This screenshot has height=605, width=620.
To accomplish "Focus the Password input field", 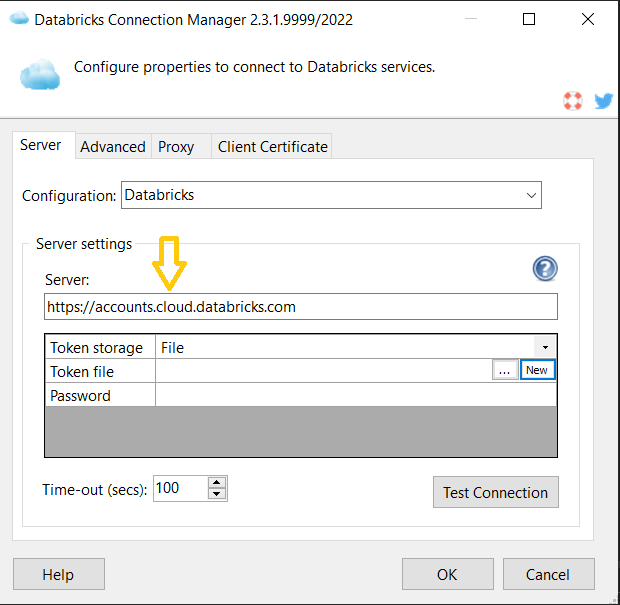I will click(x=355, y=395).
